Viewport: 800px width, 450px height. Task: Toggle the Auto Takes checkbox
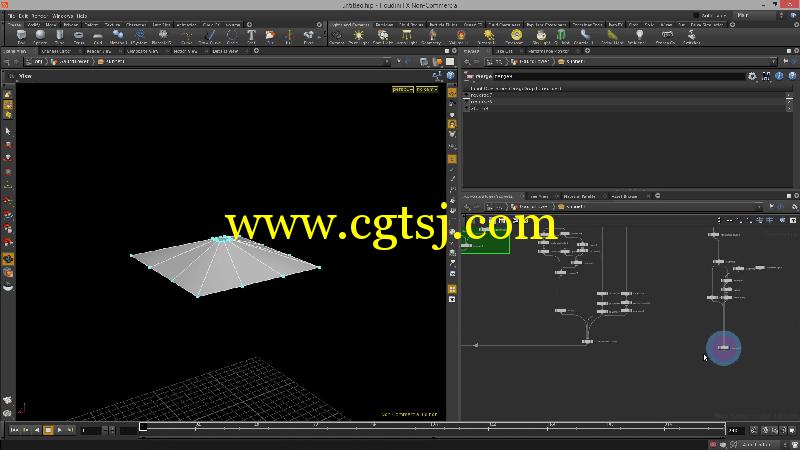pyautogui.click(x=696, y=16)
